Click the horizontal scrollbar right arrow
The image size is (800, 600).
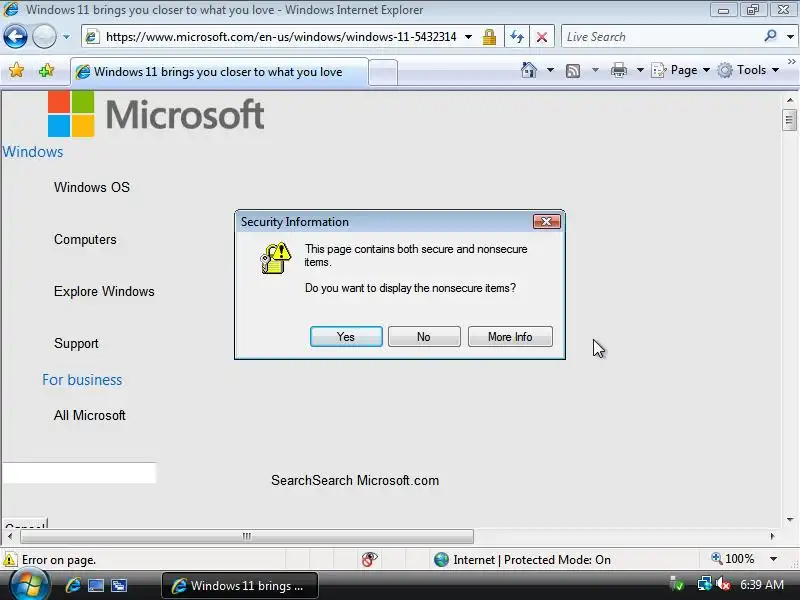click(x=772, y=536)
